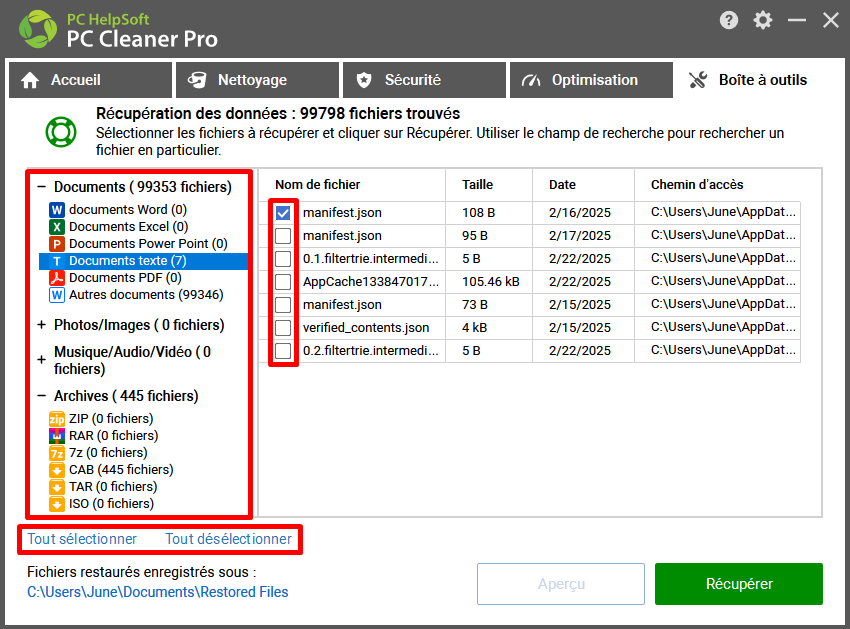Image resolution: width=850 pixels, height=629 pixels.
Task: Open the Restored Files folder path link
Action: point(158,592)
